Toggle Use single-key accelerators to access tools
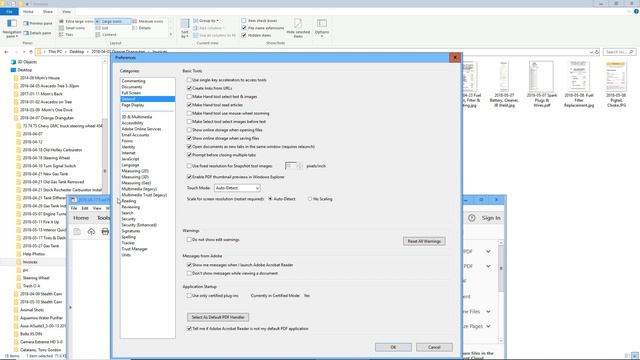 (189, 80)
